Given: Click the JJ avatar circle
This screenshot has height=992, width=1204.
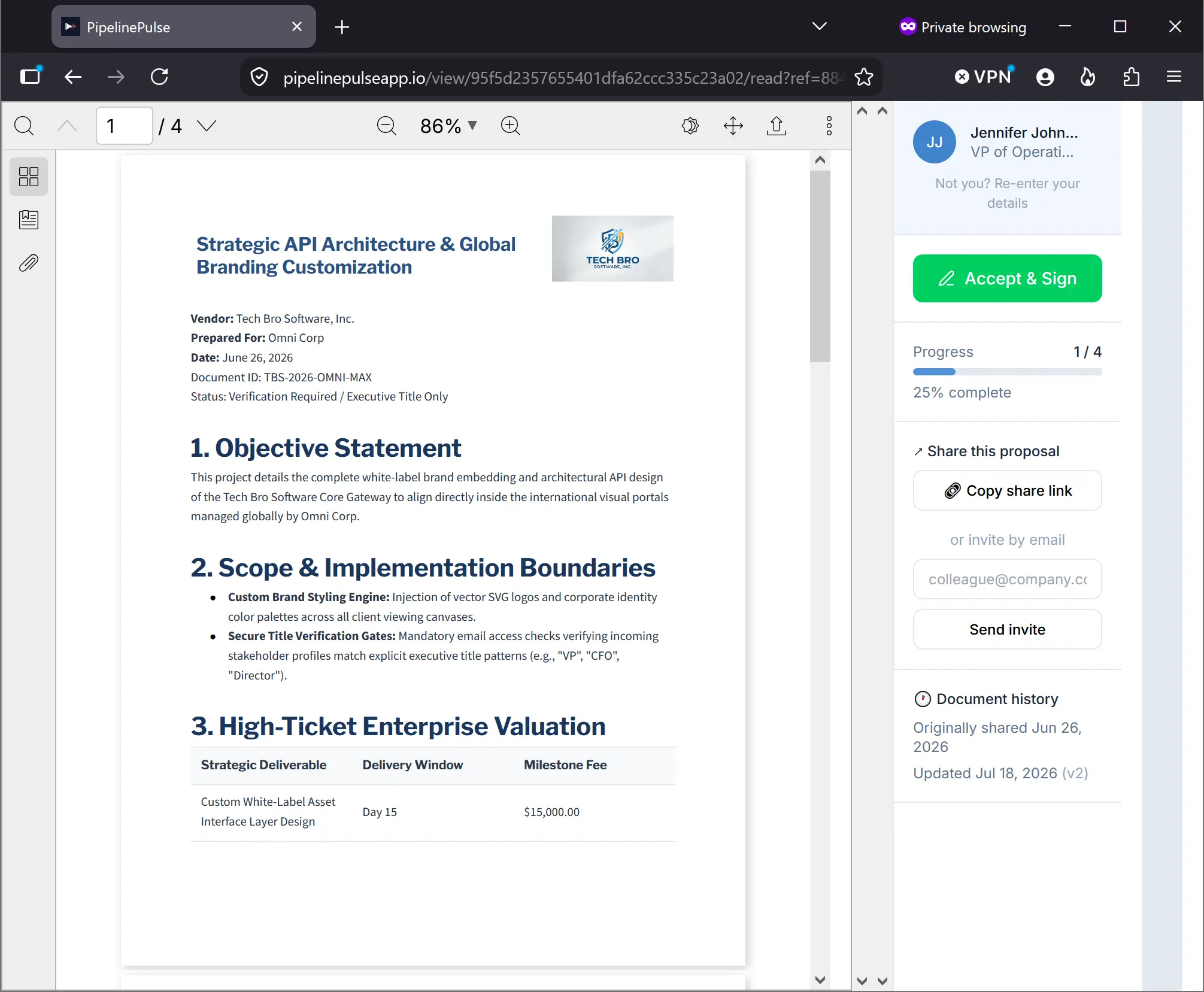Looking at the screenshot, I should 934,142.
